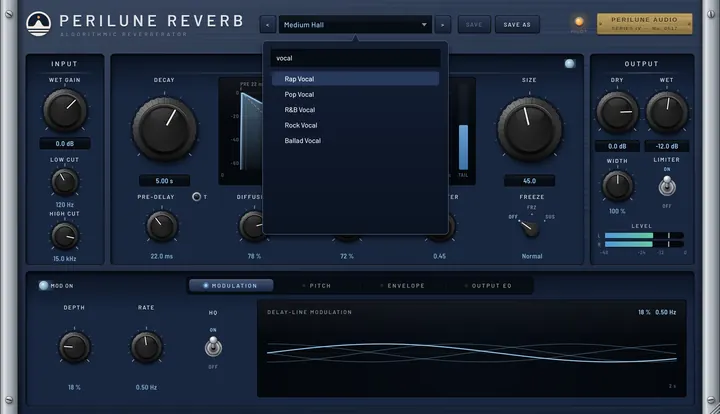Toggle the main panel indicator light
The height and width of the screenshot is (414, 720).
570,64
